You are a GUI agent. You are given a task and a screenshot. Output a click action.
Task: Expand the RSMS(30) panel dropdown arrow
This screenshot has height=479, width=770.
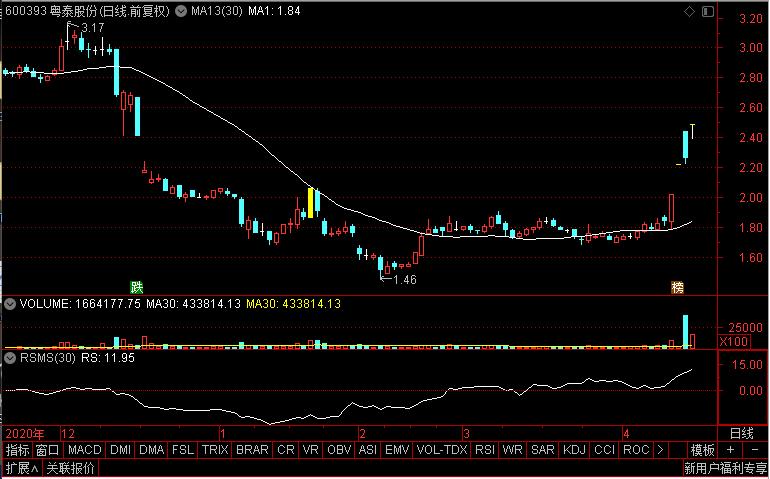(x=9, y=358)
